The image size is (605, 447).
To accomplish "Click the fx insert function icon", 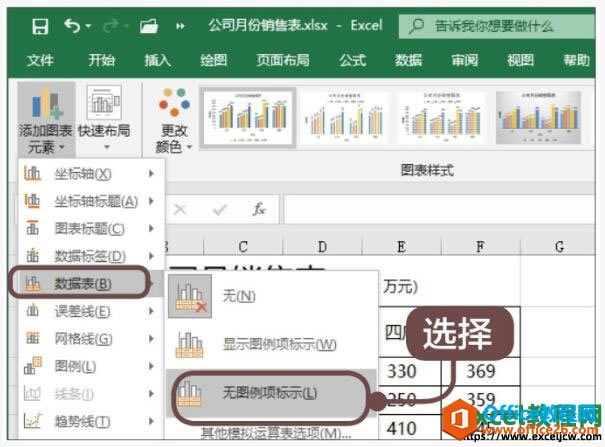I will point(259,209).
